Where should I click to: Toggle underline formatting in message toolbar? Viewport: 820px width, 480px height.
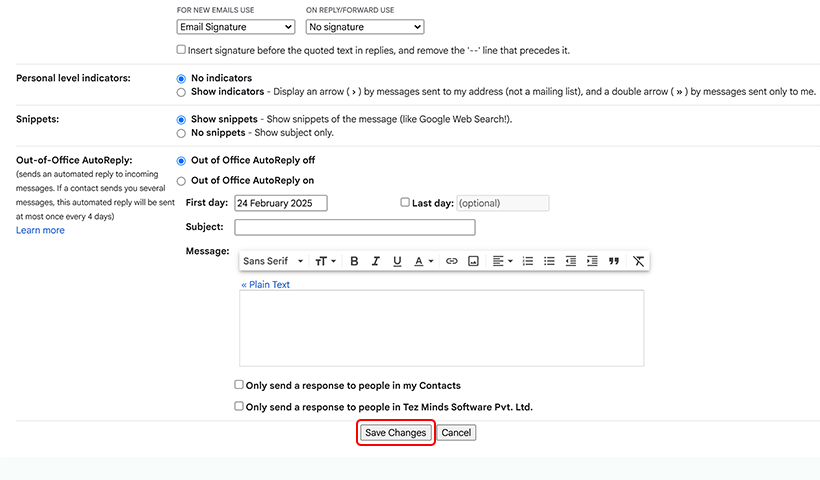point(397,261)
